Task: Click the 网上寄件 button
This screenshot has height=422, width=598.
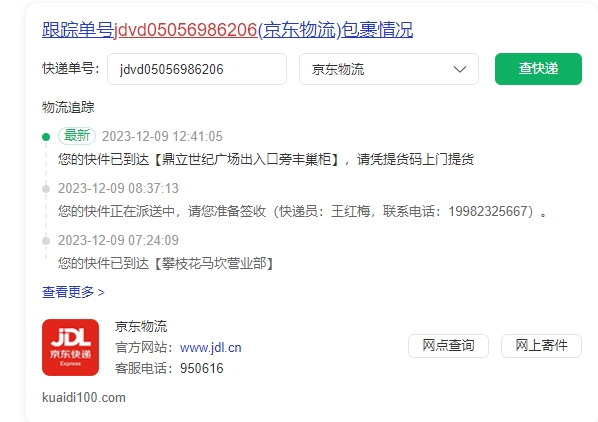Action: click(x=541, y=346)
